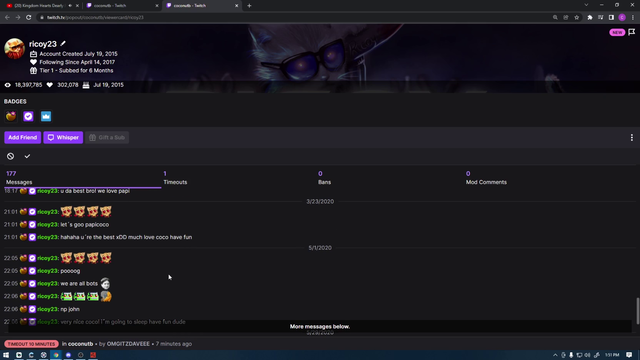Viewport: 640px width, 360px height.
Task: Open the Chrome three-dot menu
Action: [x=633, y=18]
